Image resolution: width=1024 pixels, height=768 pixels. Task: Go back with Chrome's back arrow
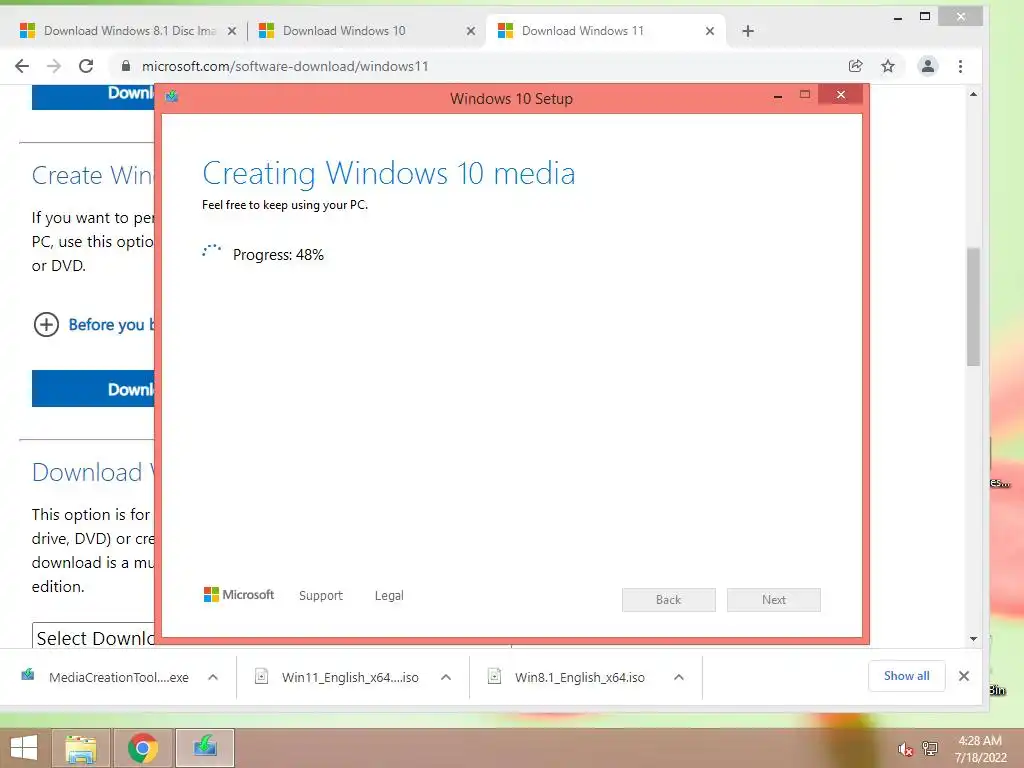pos(22,66)
